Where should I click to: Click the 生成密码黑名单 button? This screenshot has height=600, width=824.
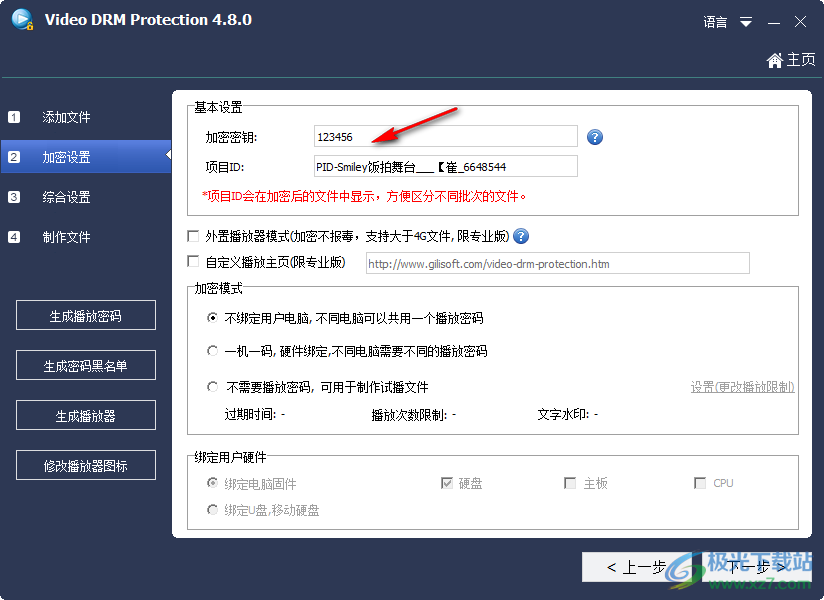coord(86,365)
